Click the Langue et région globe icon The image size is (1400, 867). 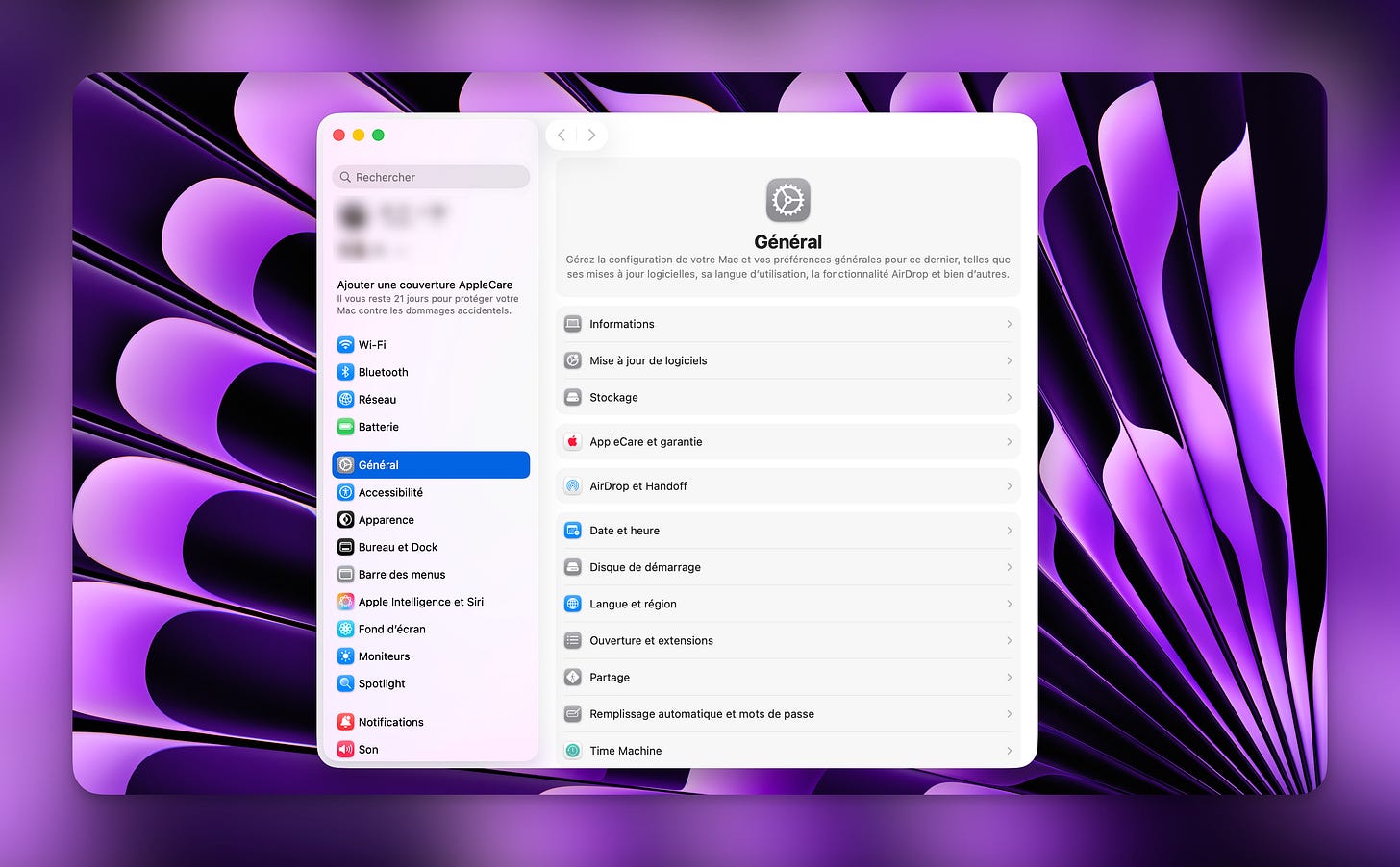pyautogui.click(x=573, y=604)
